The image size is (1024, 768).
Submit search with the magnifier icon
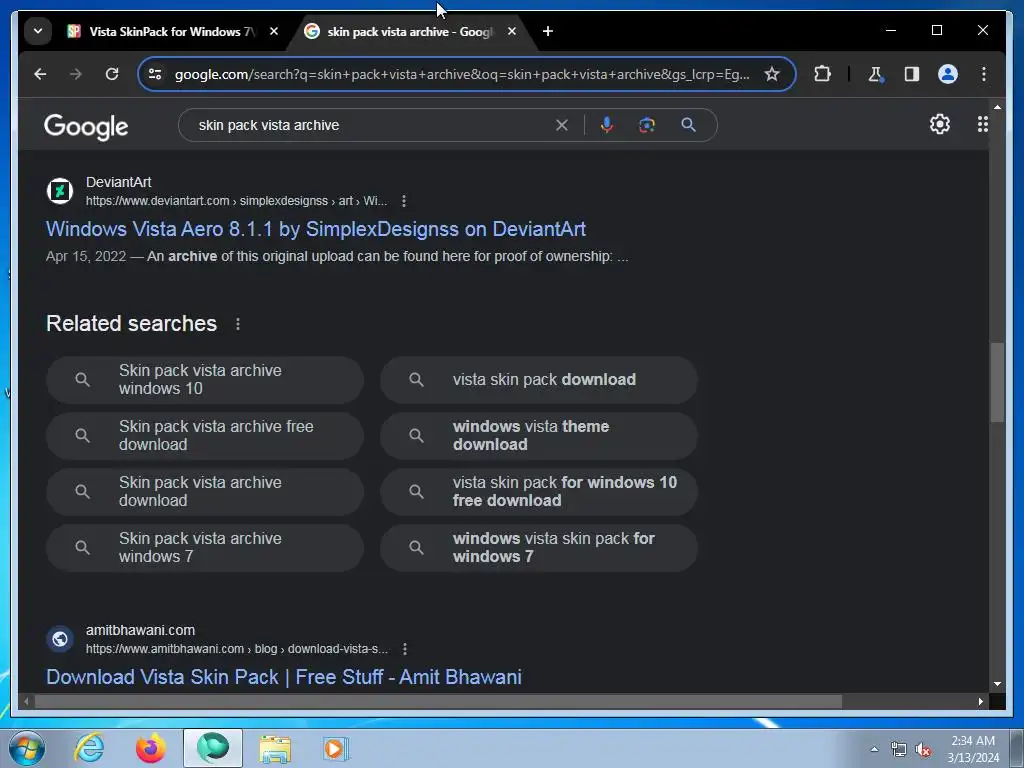pos(688,125)
